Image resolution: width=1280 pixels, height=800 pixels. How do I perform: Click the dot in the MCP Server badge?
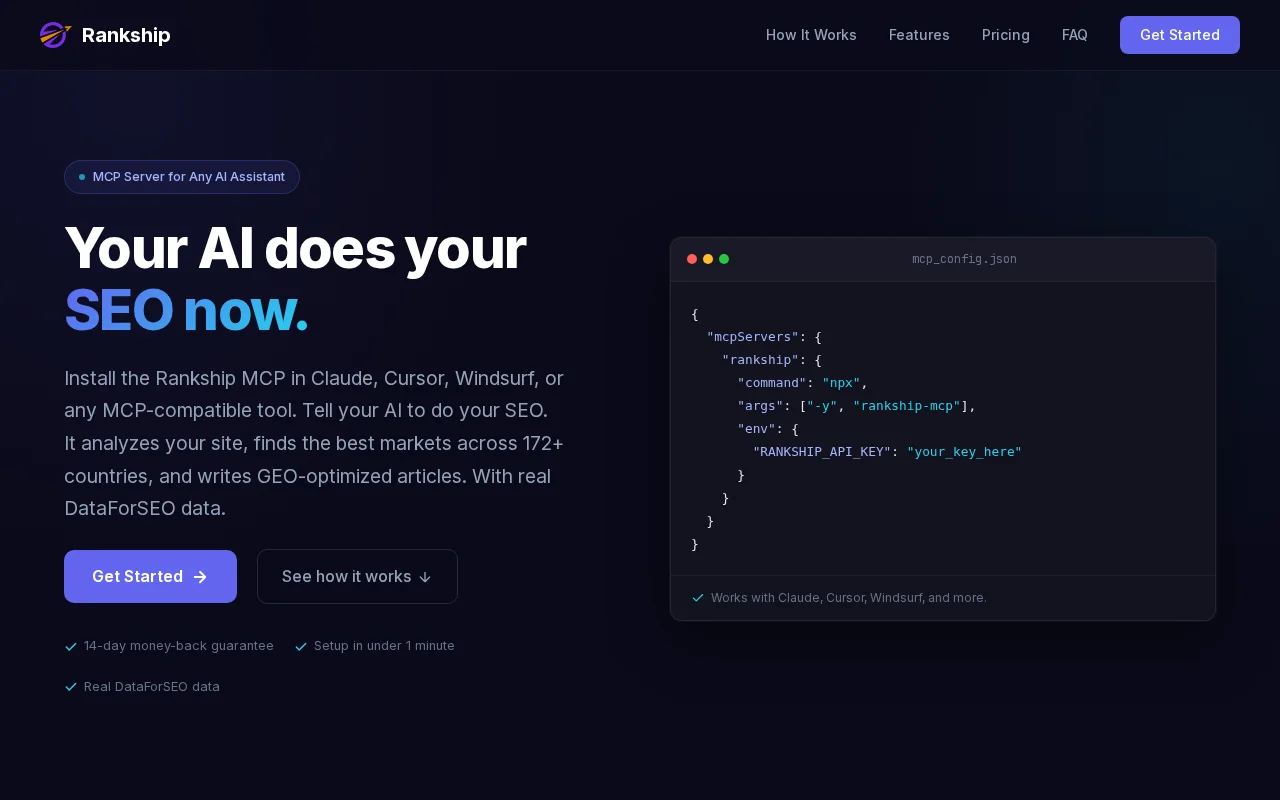pos(82,177)
